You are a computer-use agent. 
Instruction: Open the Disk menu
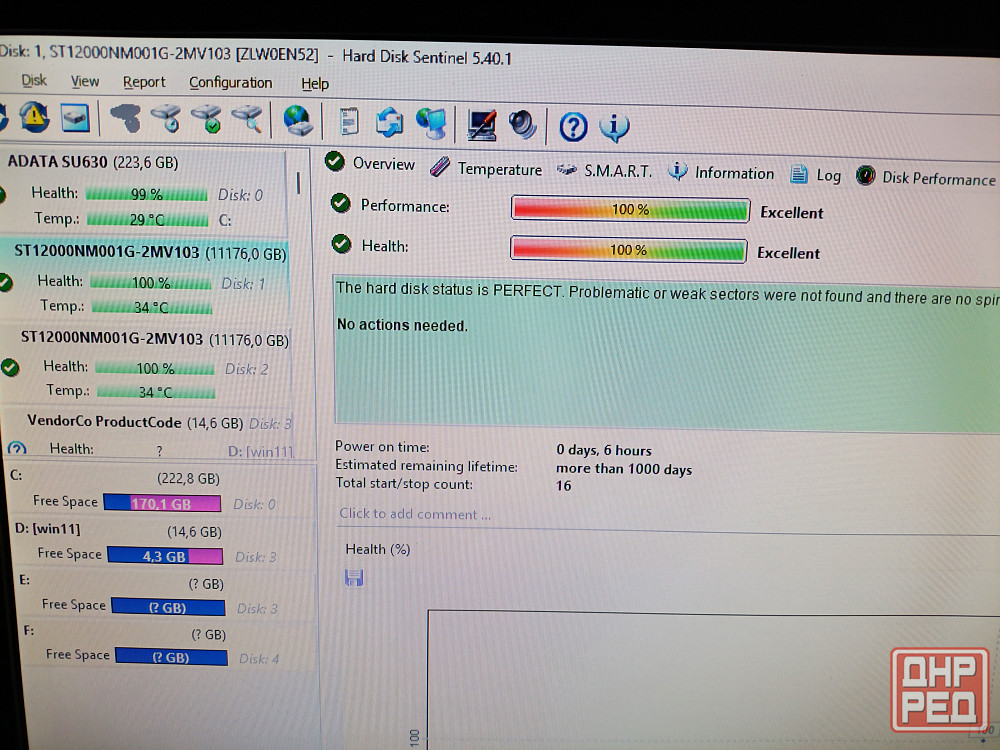(34, 81)
